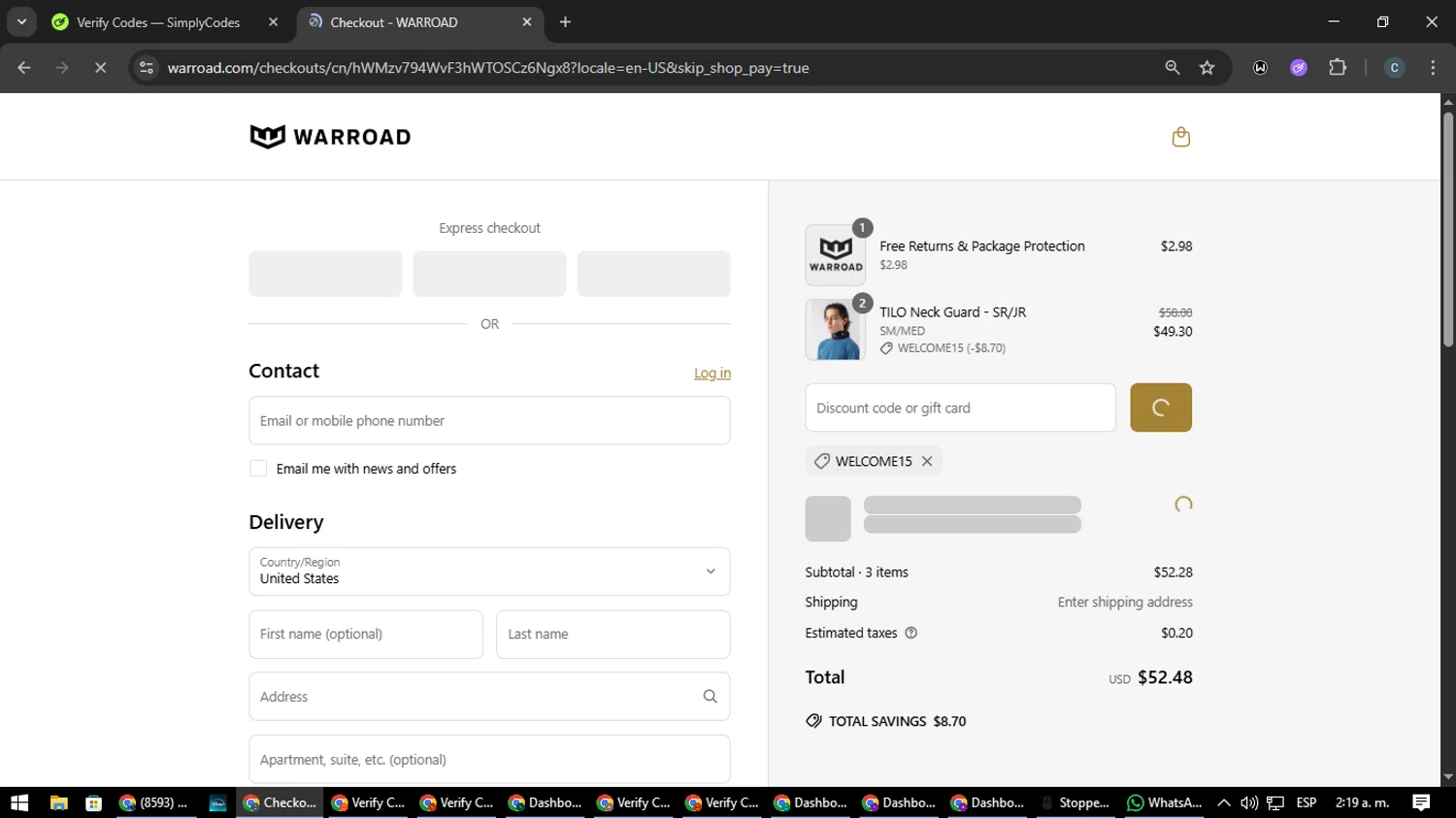Click the ESP language indicator
The image size is (1456, 818).
coord(1307,802)
